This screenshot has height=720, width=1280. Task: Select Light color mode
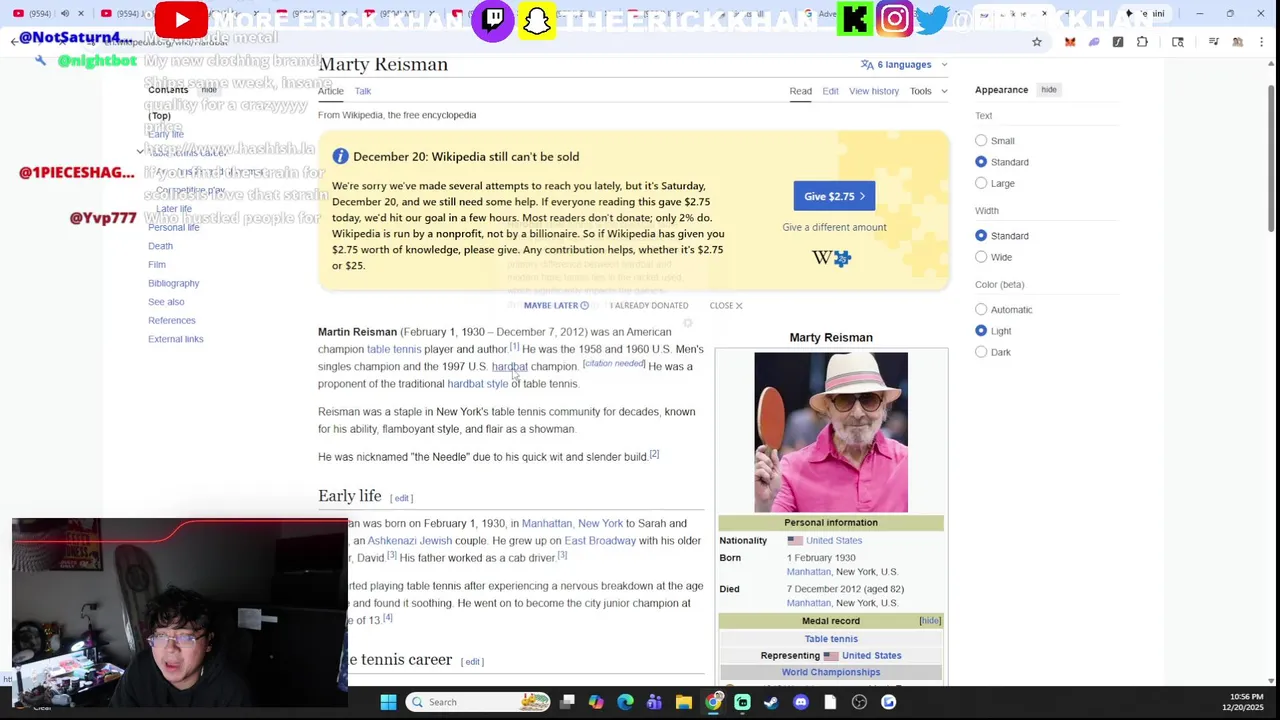tap(981, 331)
